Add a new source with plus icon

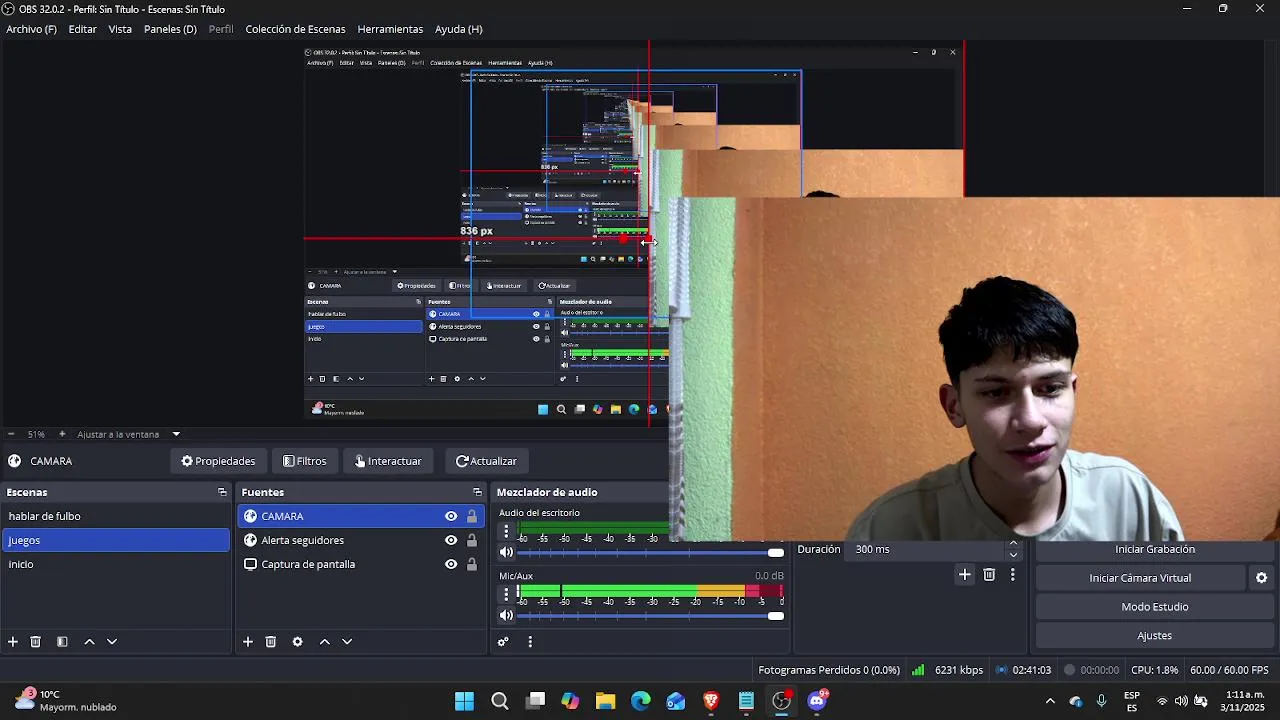pos(248,642)
